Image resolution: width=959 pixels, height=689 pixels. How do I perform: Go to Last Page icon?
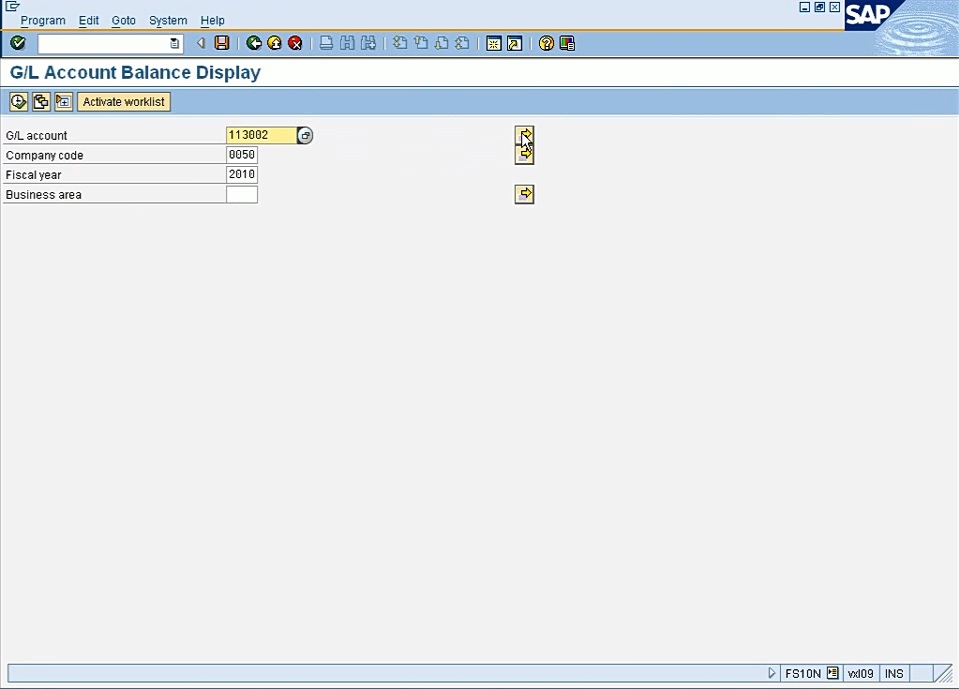pos(462,43)
